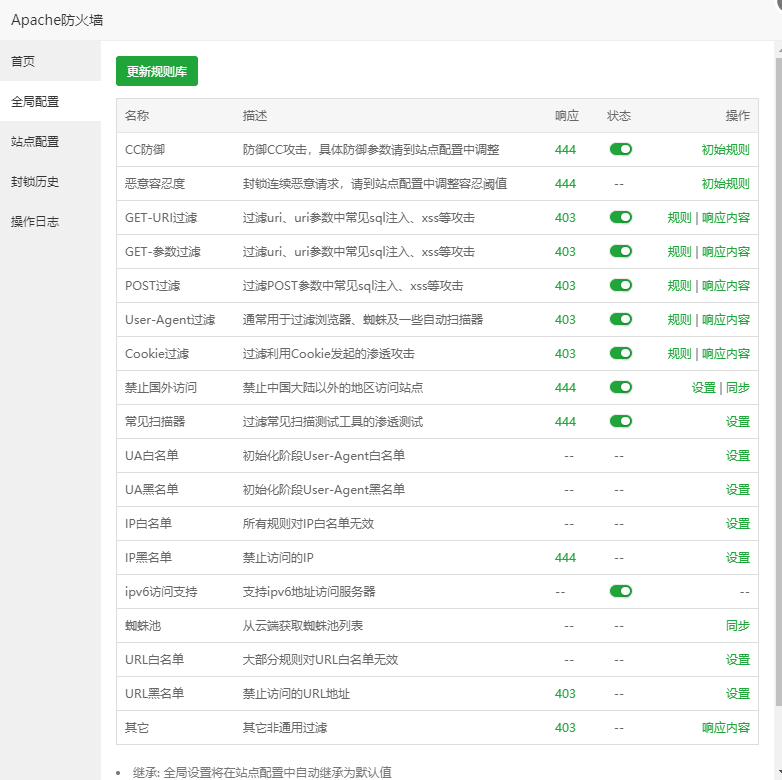Open 规则 link for GET-参数过滤
Image resolution: width=782 pixels, height=780 pixels.
coord(679,251)
